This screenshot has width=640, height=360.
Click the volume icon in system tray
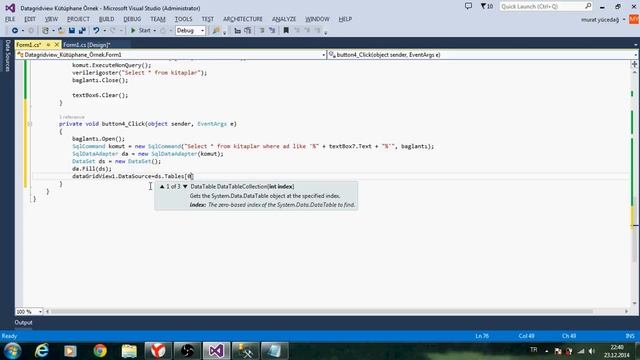coord(592,351)
